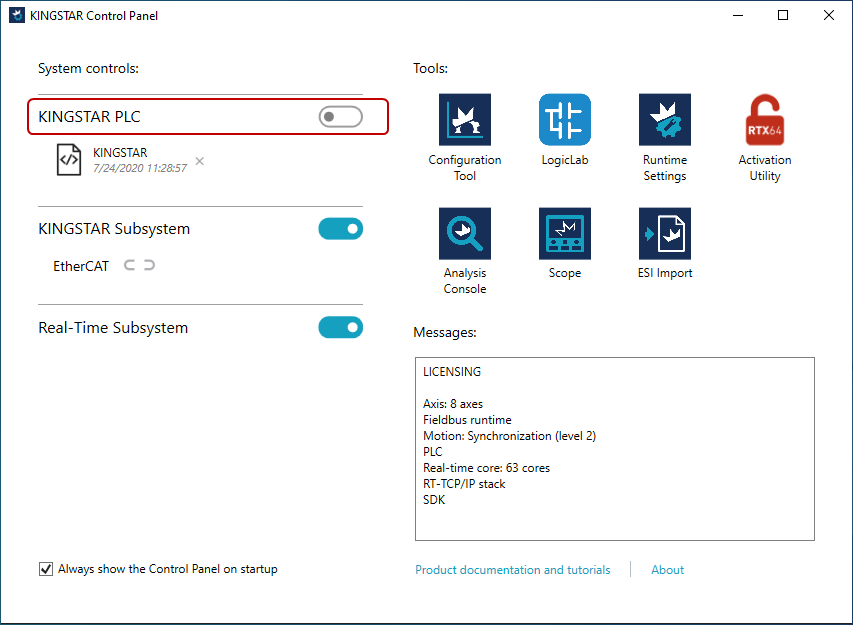Uncheck Always show the Control Panel on startup
Screen dimensions: 853x625
tap(46, 569)
